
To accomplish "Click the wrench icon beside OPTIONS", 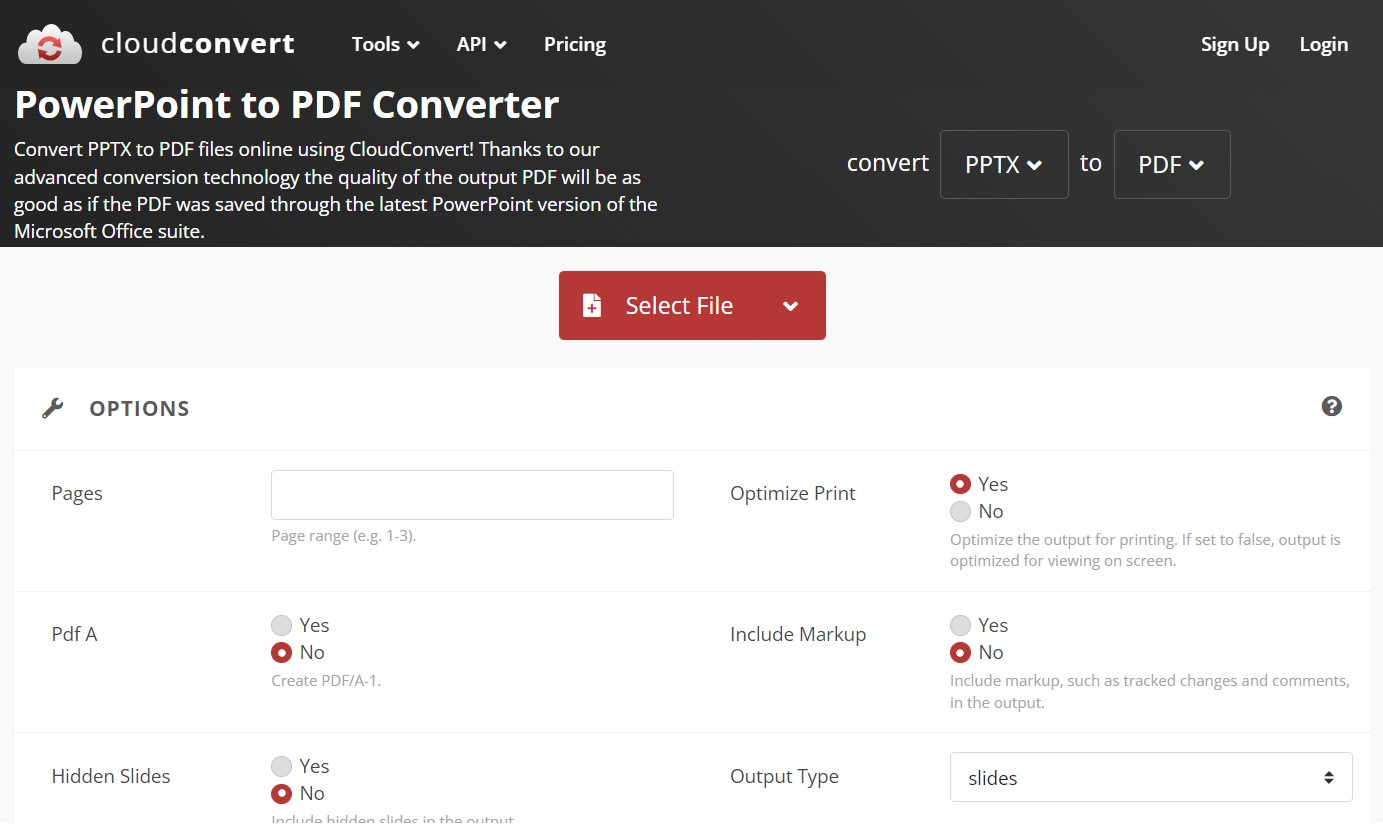I will [x=53, y=408].
